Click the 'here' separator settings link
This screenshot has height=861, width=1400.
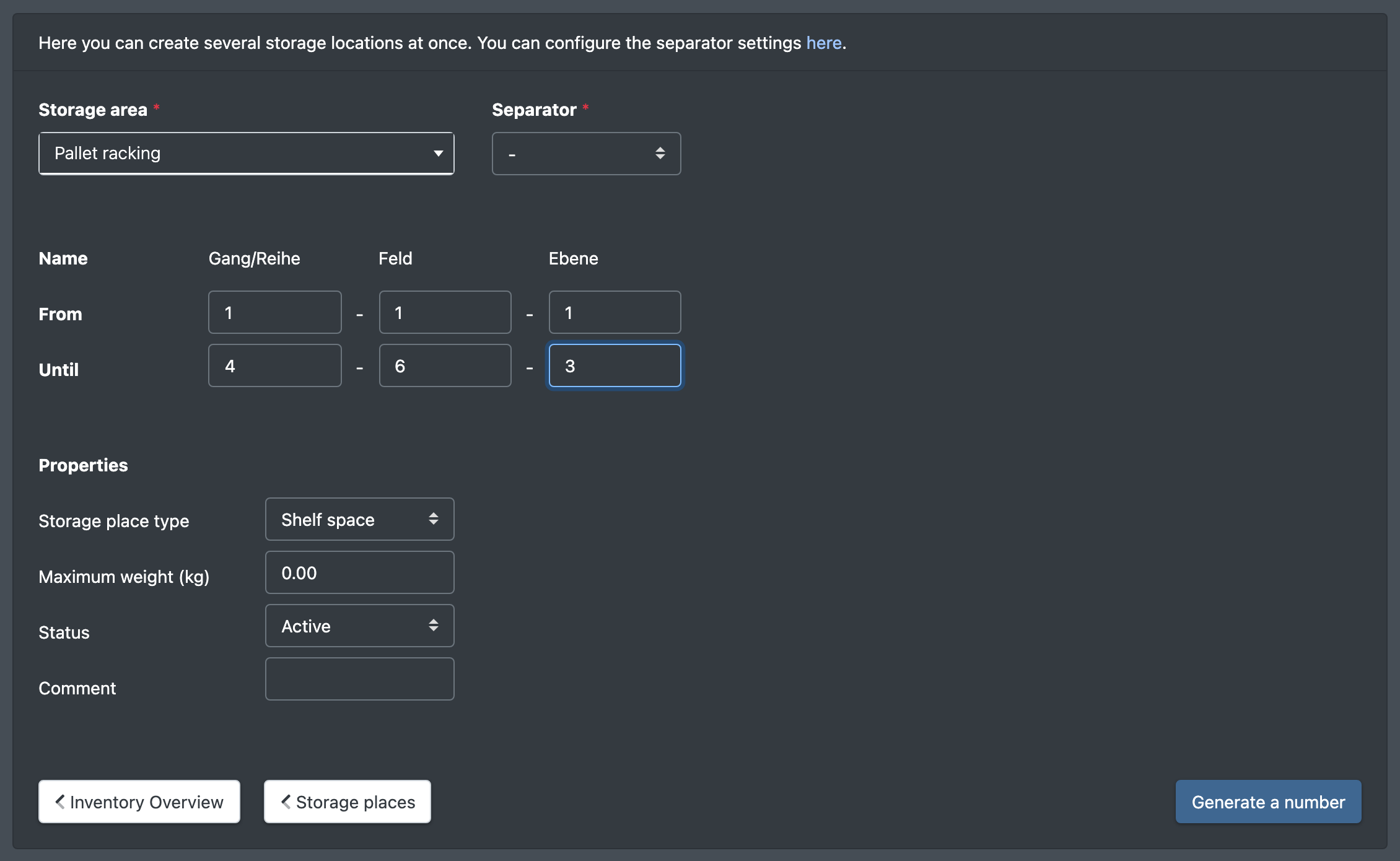tap(823, 43)
